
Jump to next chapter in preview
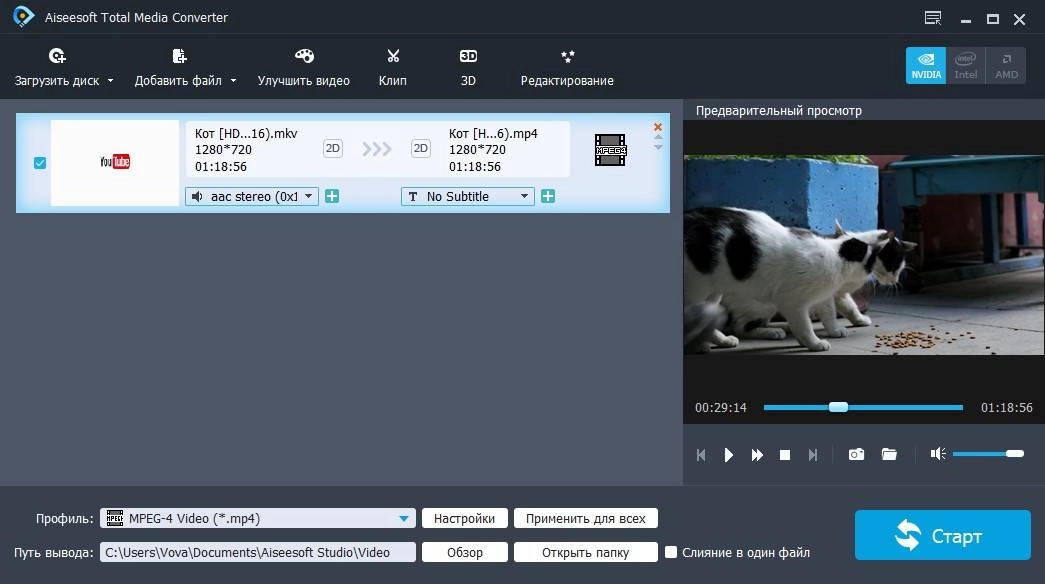pyautogui.click(x=813, y=455)
